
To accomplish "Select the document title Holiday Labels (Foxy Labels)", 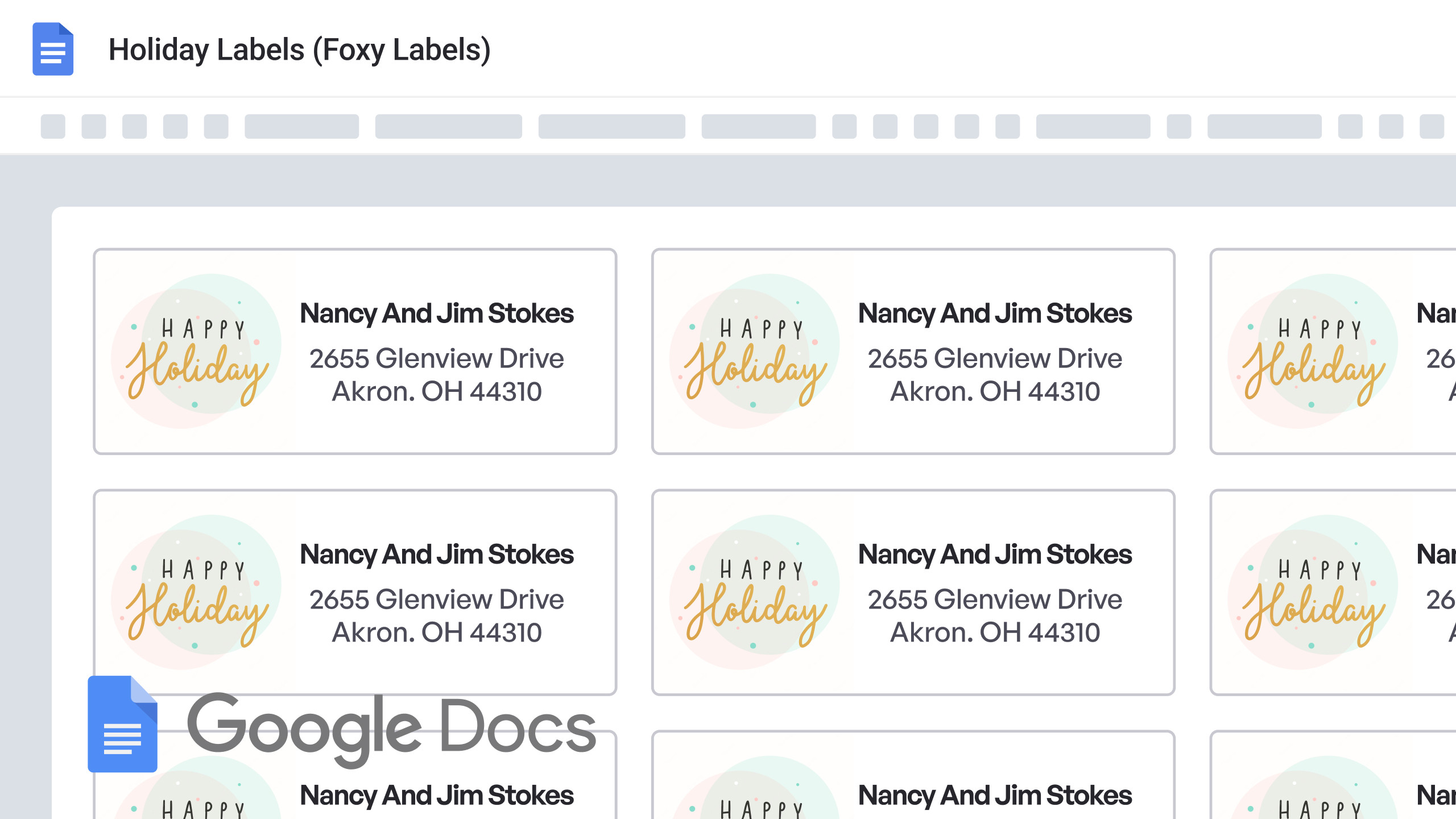I will 301,49.
